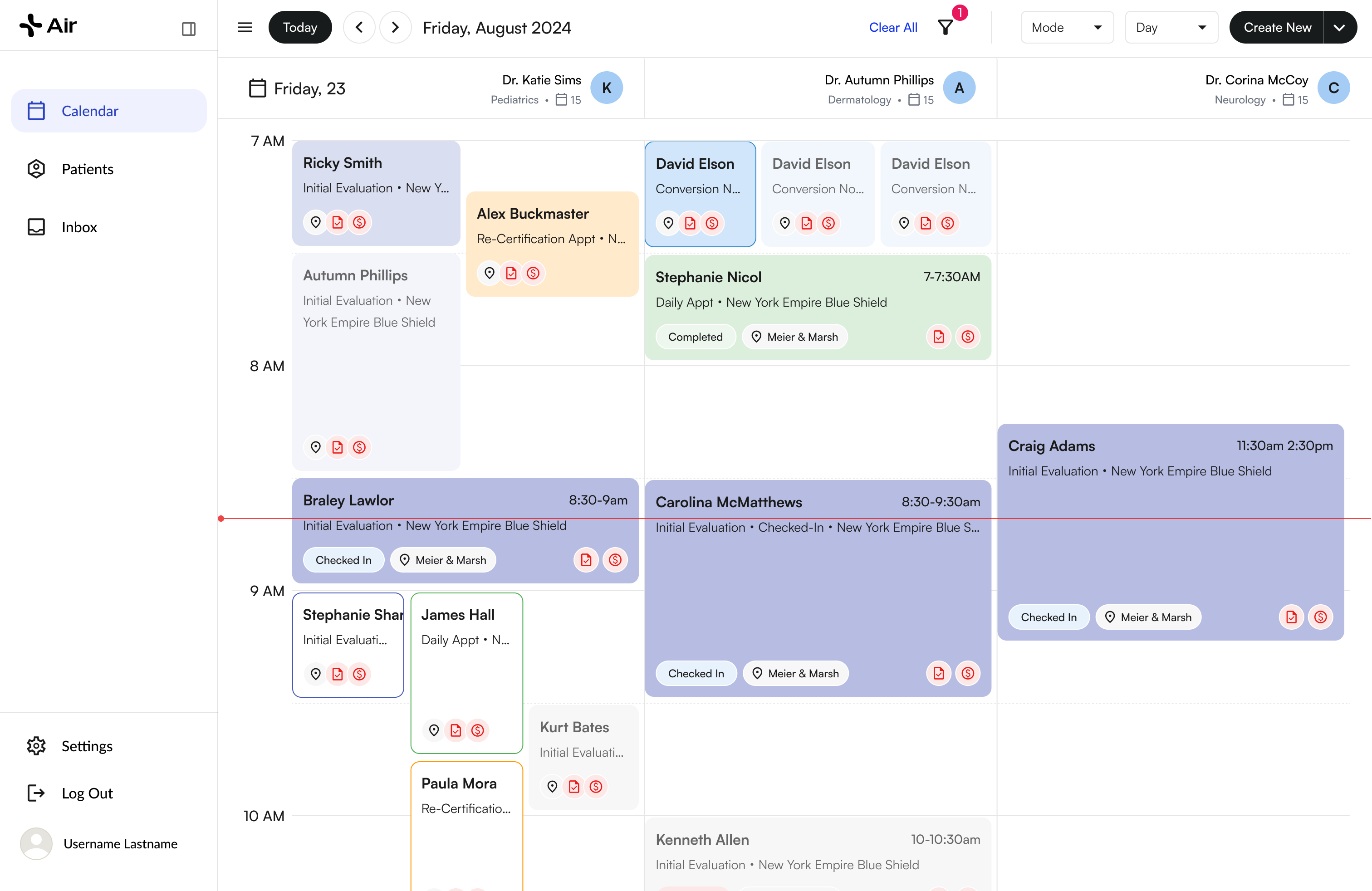Image resolution: width=1372 pixels, height=891 pixels.
Task: Click the location pin on Ricky Smith's appointment
Action: point(315,222)
